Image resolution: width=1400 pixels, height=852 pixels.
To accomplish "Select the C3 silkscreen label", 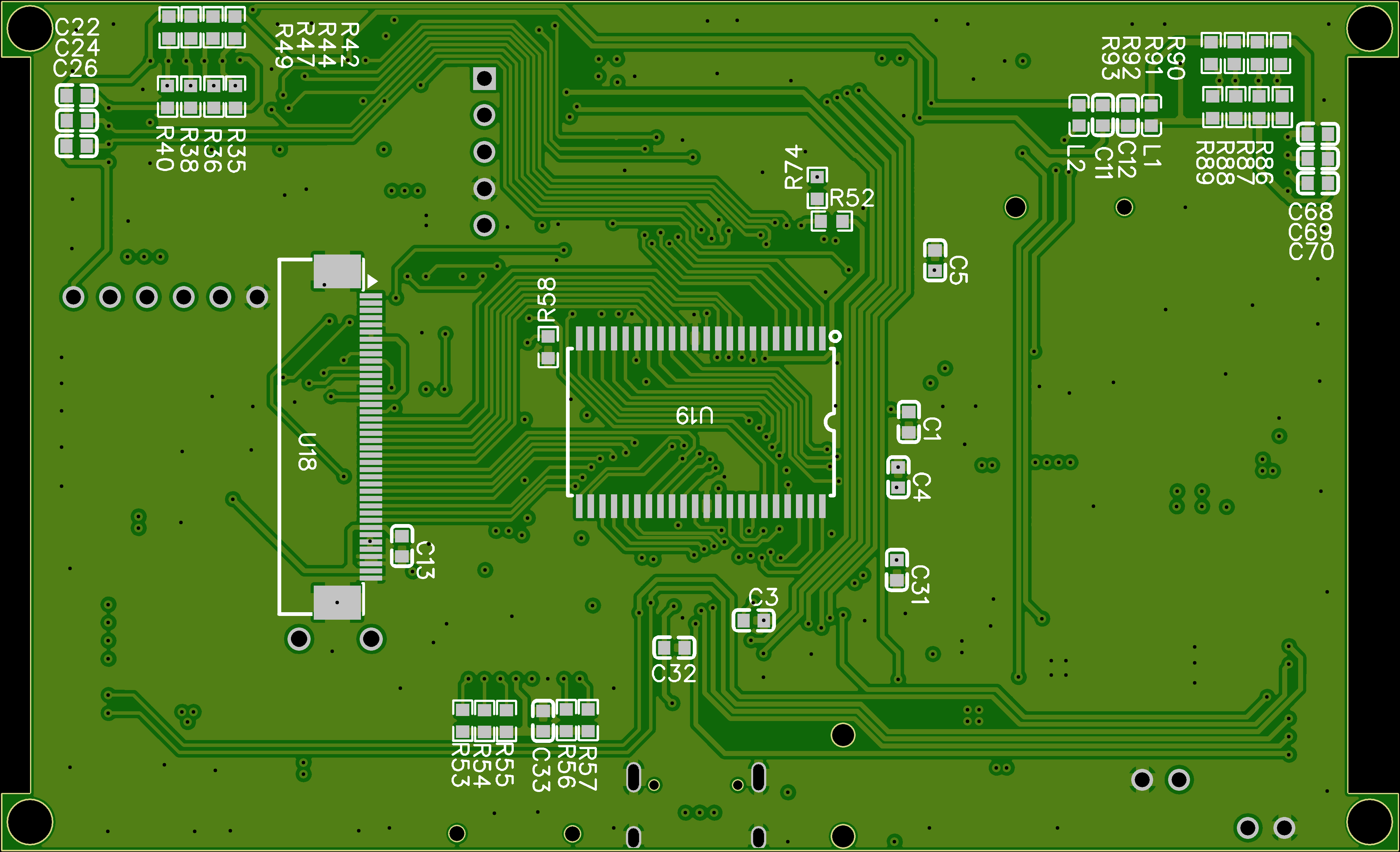I will click(x=763, y=597).
